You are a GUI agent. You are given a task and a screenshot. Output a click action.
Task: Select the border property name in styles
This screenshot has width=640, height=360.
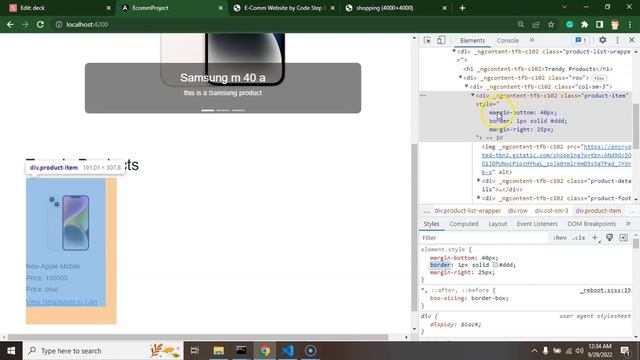click(440, 265)
